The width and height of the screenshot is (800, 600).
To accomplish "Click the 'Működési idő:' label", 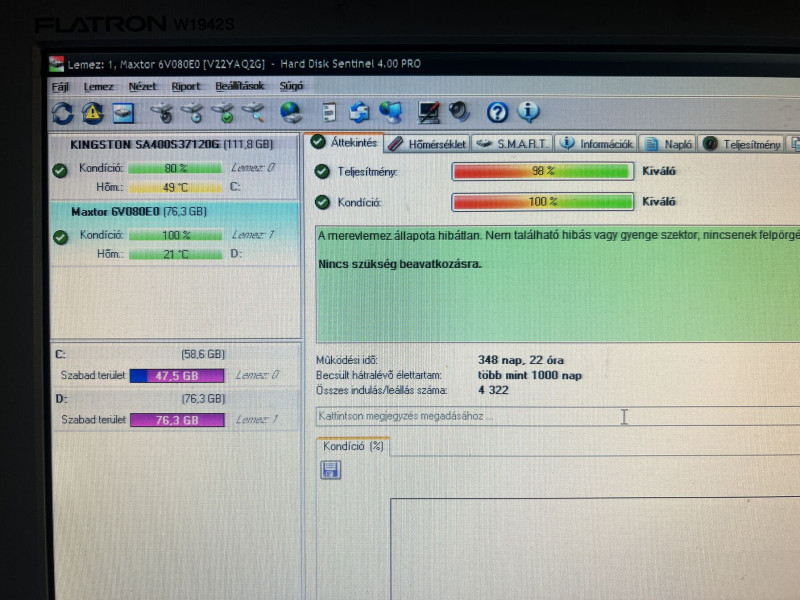I will (x=346, y=360).
